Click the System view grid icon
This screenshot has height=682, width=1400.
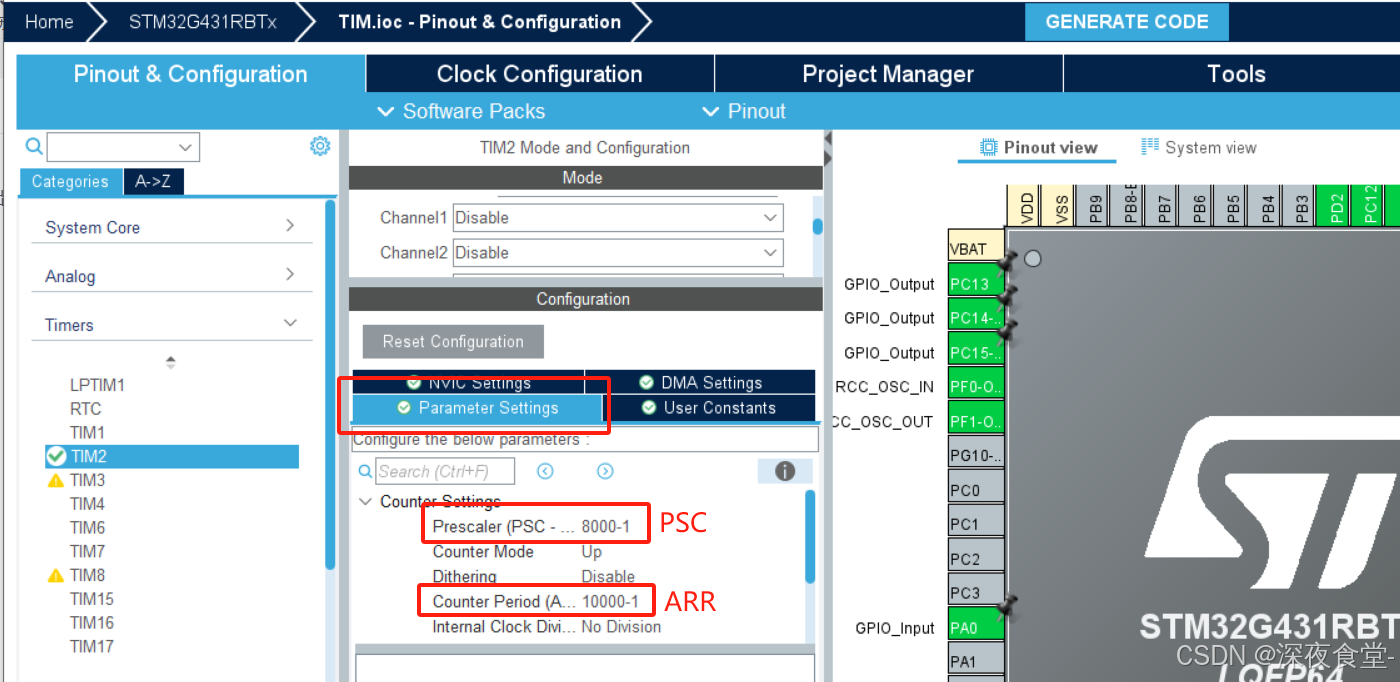[1150, 147]
